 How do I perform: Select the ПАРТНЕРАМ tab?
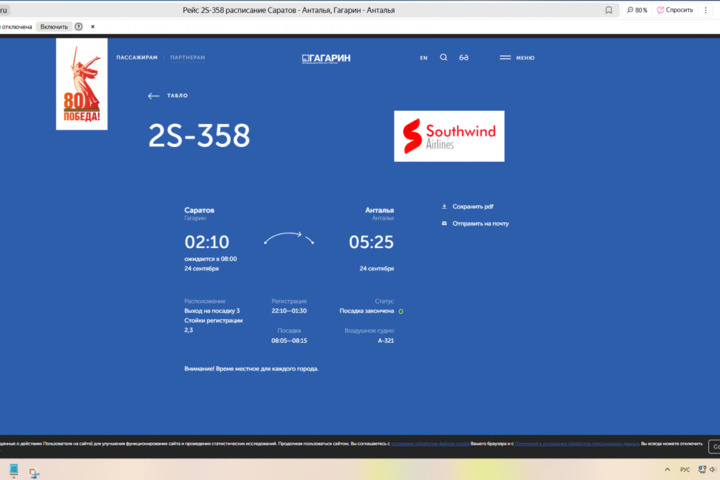pos(187,58)
